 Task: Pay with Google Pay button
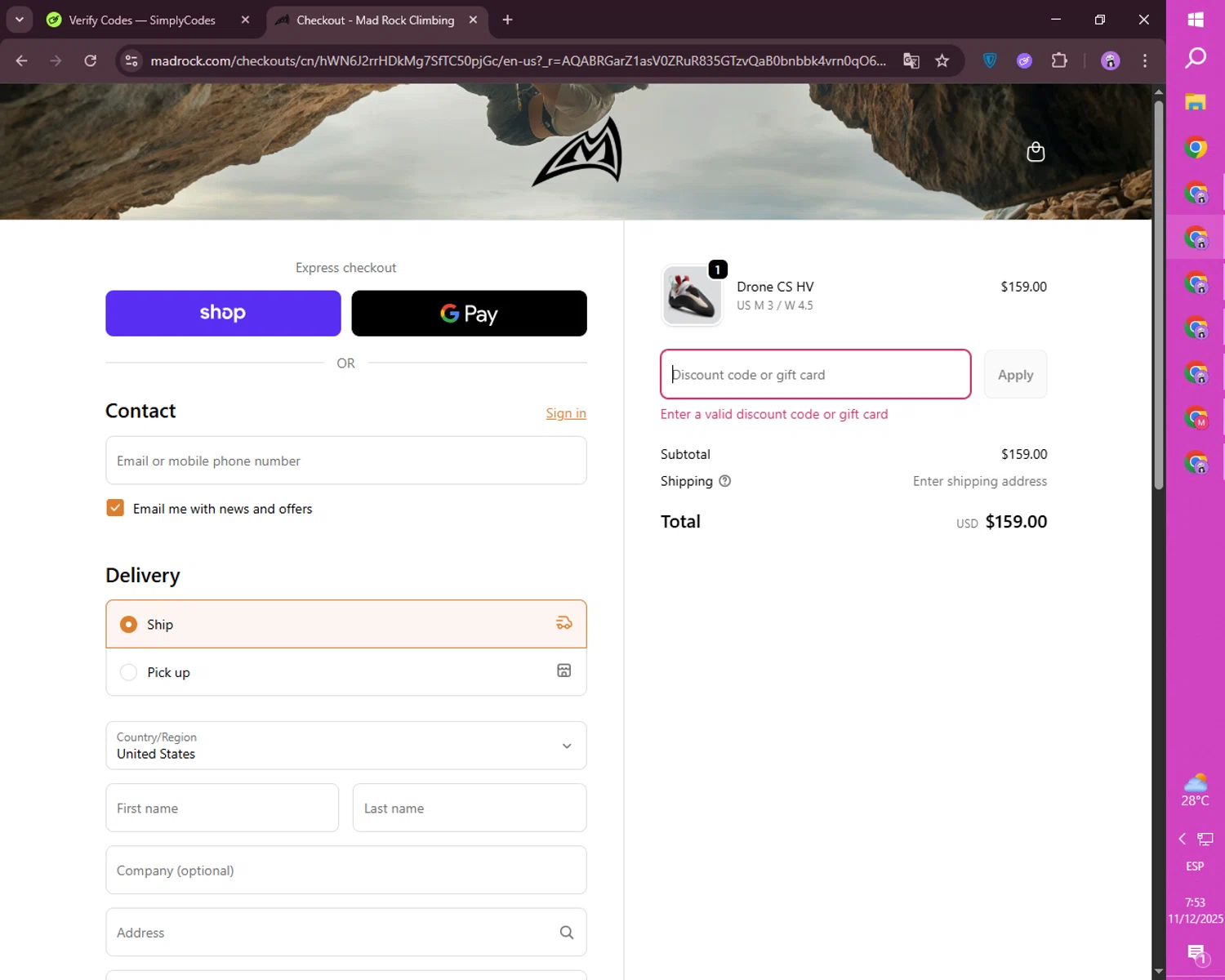pos(469,313)
